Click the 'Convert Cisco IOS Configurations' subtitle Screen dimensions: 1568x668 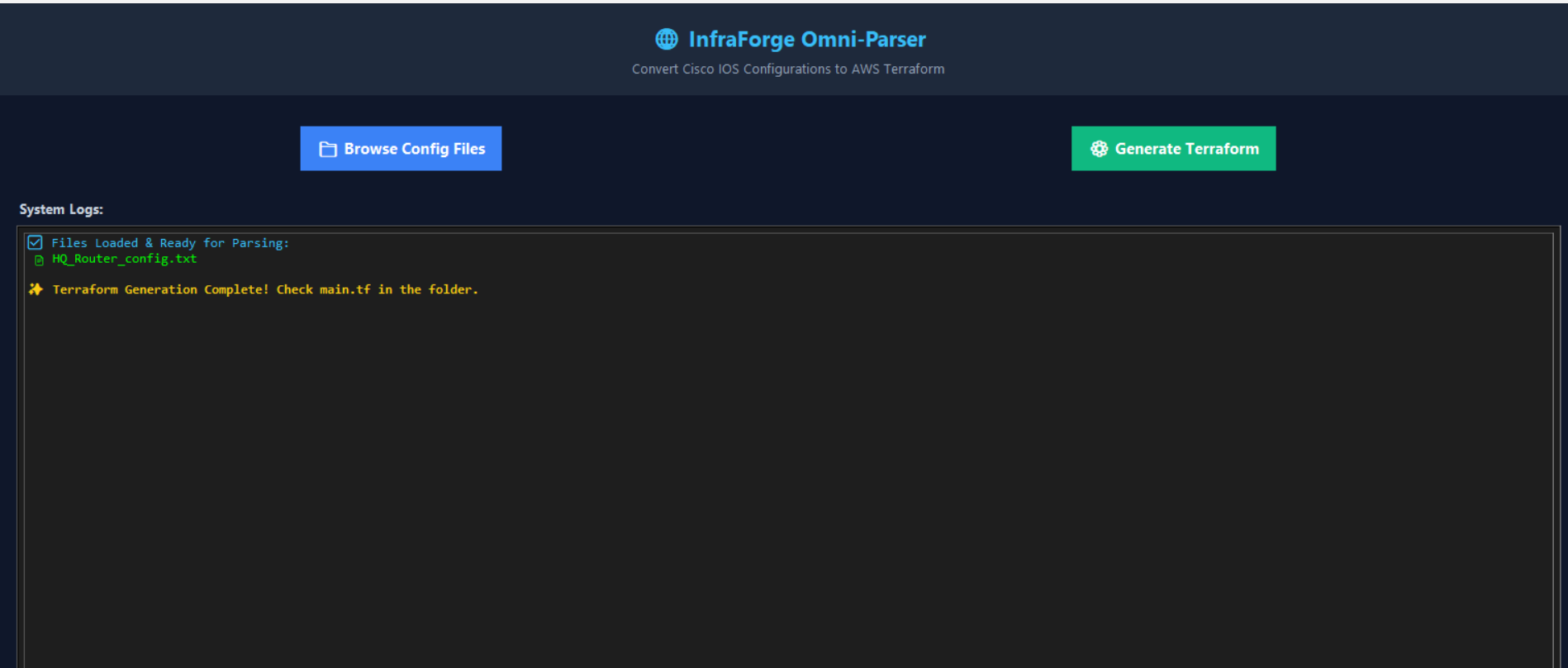point(788,69)
